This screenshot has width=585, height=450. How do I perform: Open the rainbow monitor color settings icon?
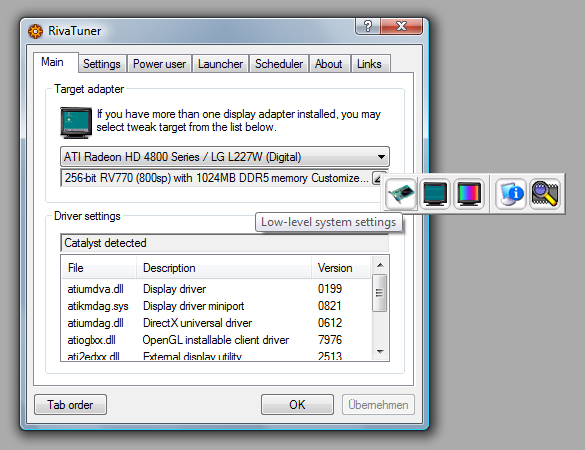[469, 194]
